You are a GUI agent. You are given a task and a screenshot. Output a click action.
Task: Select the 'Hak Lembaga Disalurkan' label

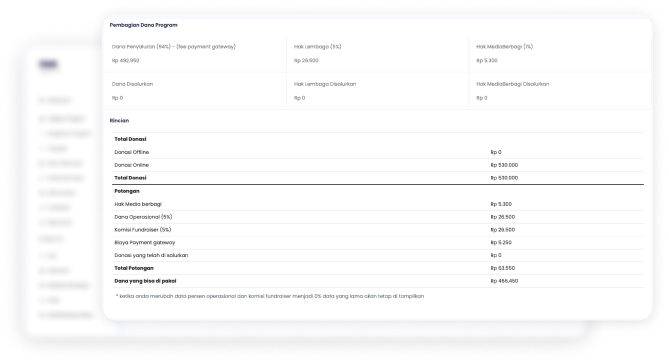[325, 84]
